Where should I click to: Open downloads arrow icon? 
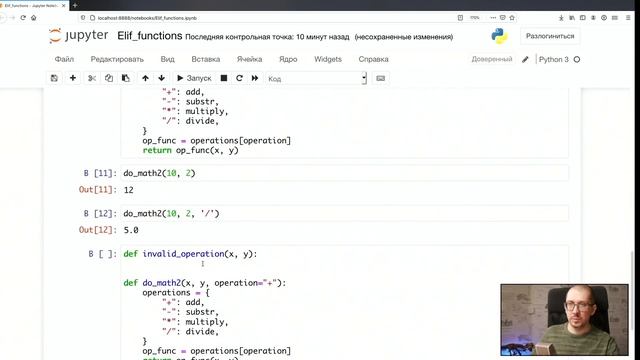coord(561,18)
